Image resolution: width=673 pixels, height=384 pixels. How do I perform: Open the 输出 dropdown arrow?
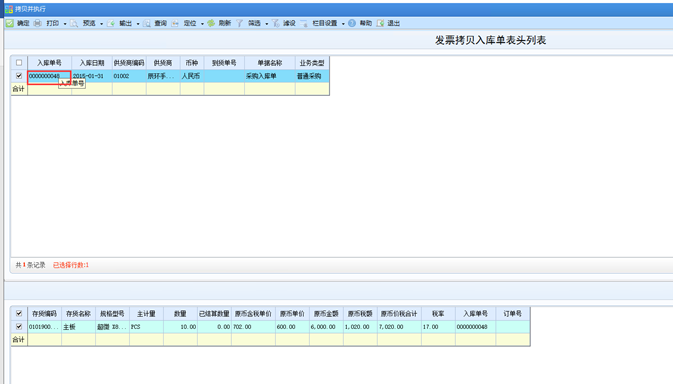pyautogui.click(x=138, y=24)
